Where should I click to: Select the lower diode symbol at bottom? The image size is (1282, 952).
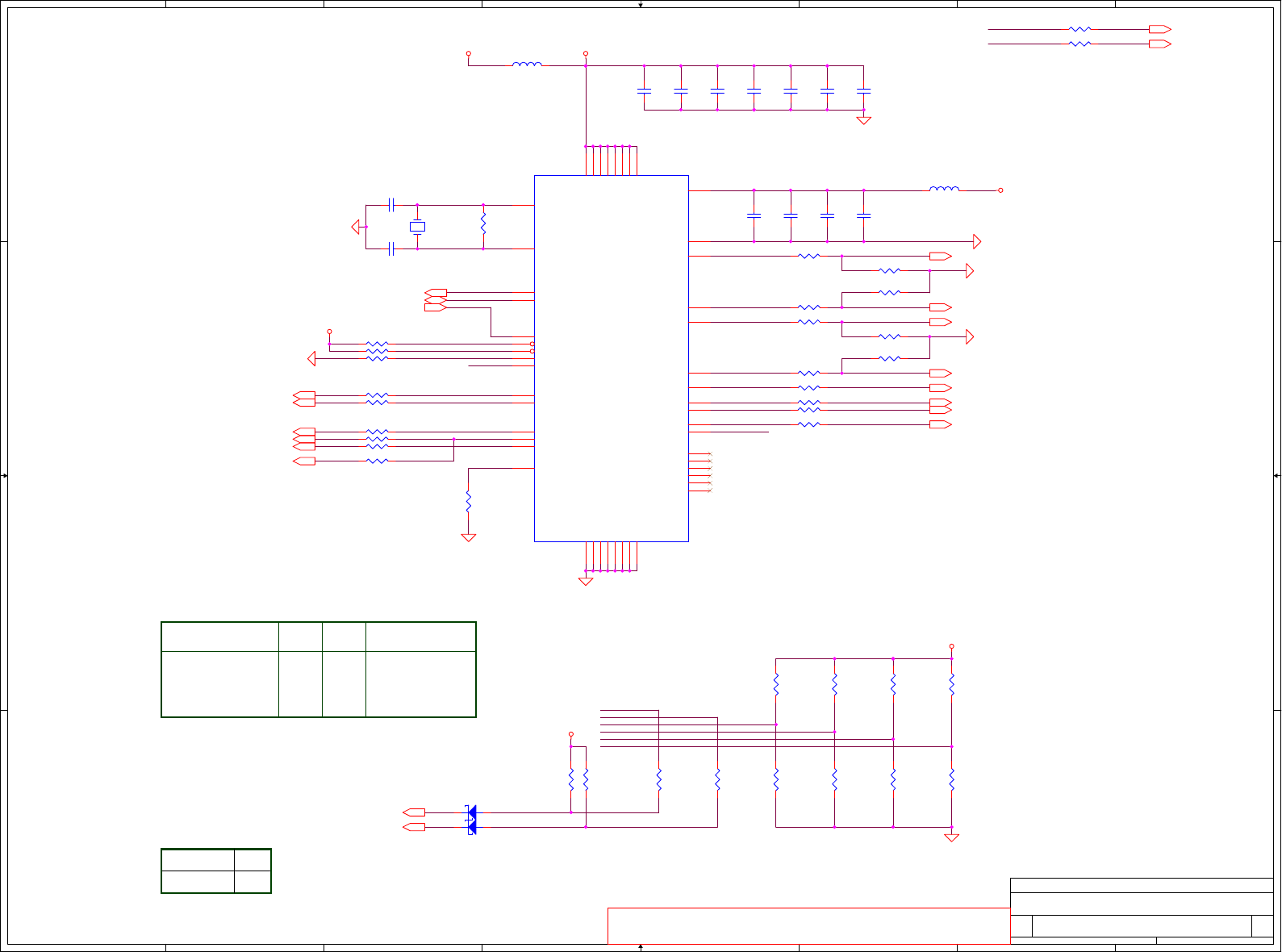pos(471,827)
